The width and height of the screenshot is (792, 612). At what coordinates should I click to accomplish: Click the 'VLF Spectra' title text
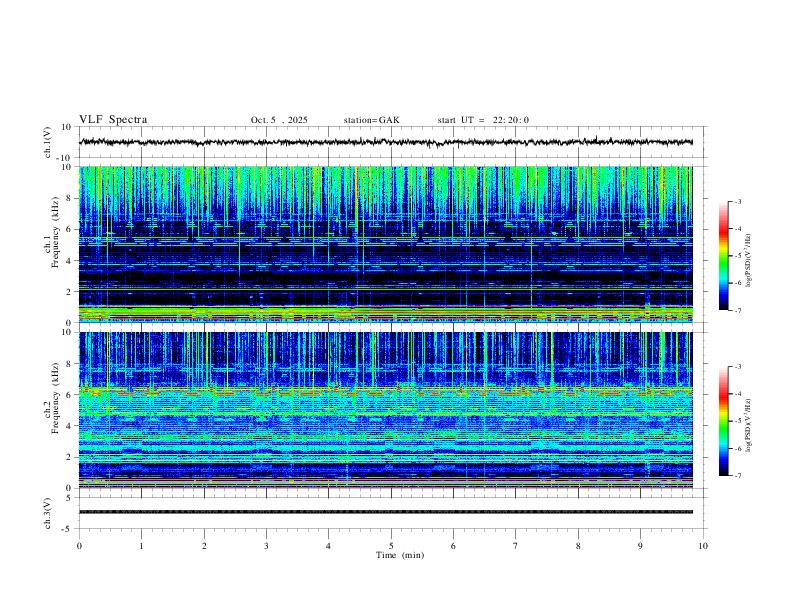[113, 120]
